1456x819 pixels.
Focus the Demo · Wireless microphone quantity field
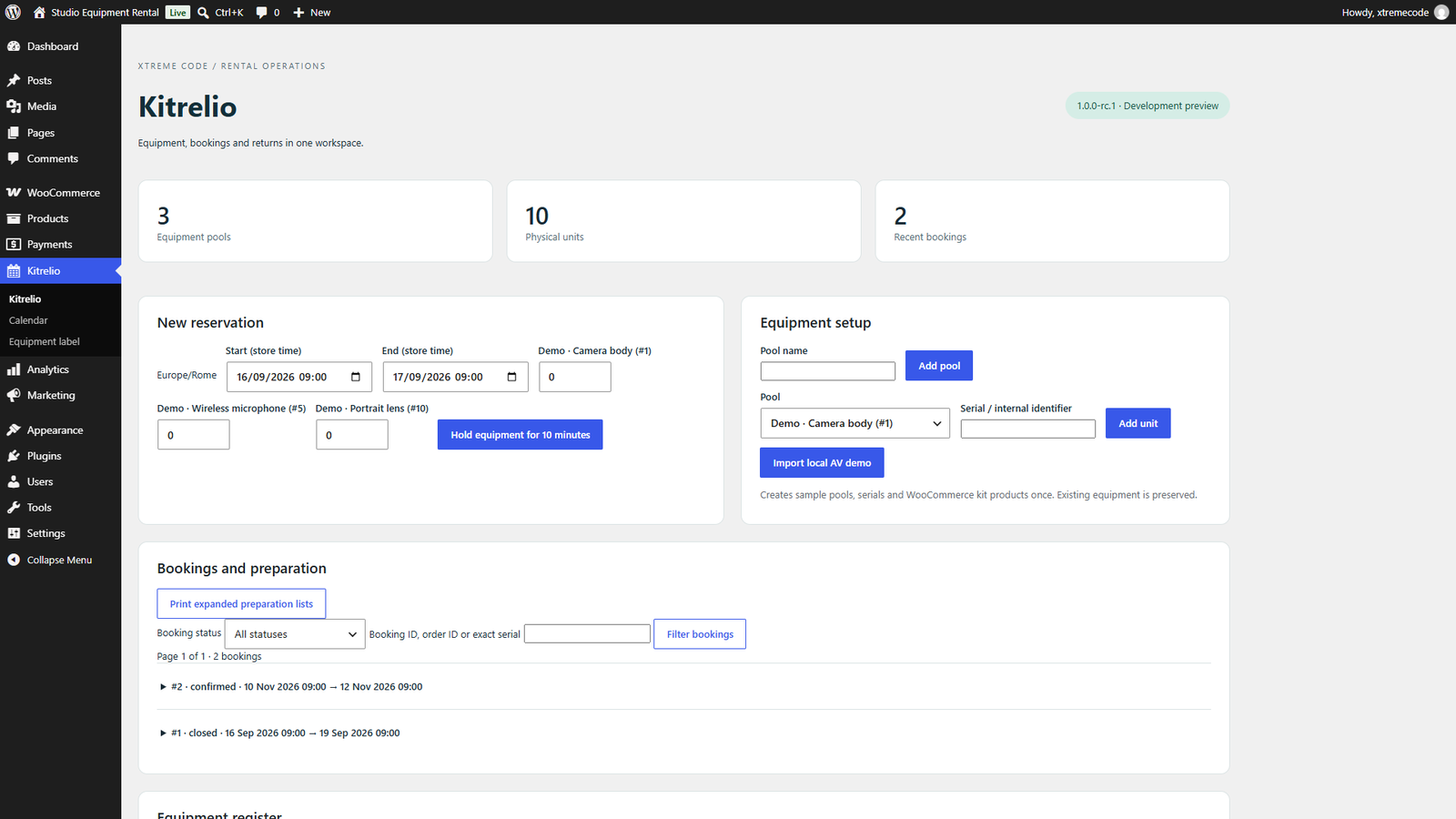(194, 435)
